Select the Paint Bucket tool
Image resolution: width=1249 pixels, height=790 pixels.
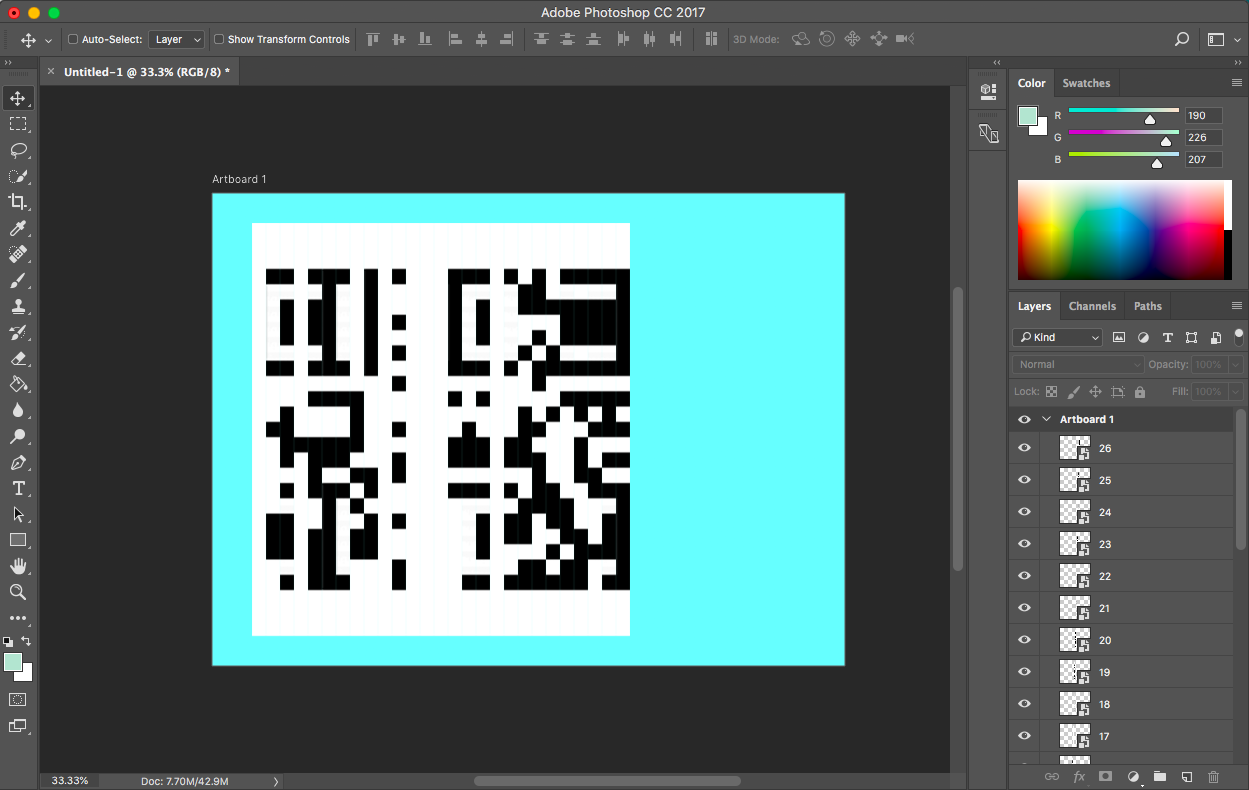[x=18, y=384]
